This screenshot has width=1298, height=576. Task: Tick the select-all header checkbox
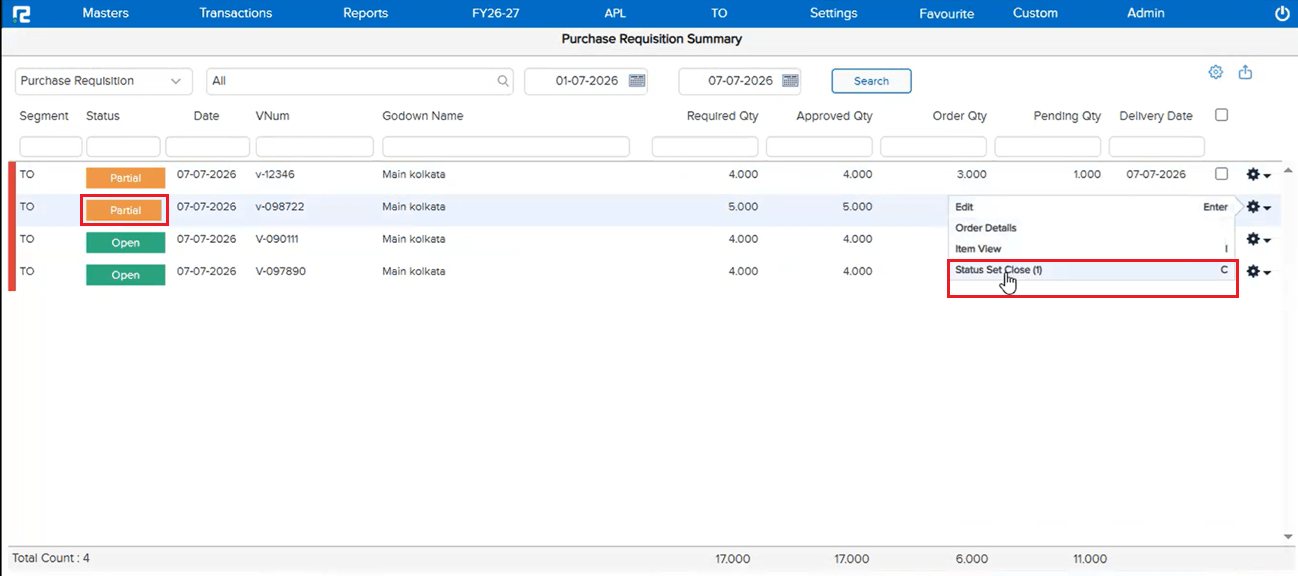point(1221,115)
